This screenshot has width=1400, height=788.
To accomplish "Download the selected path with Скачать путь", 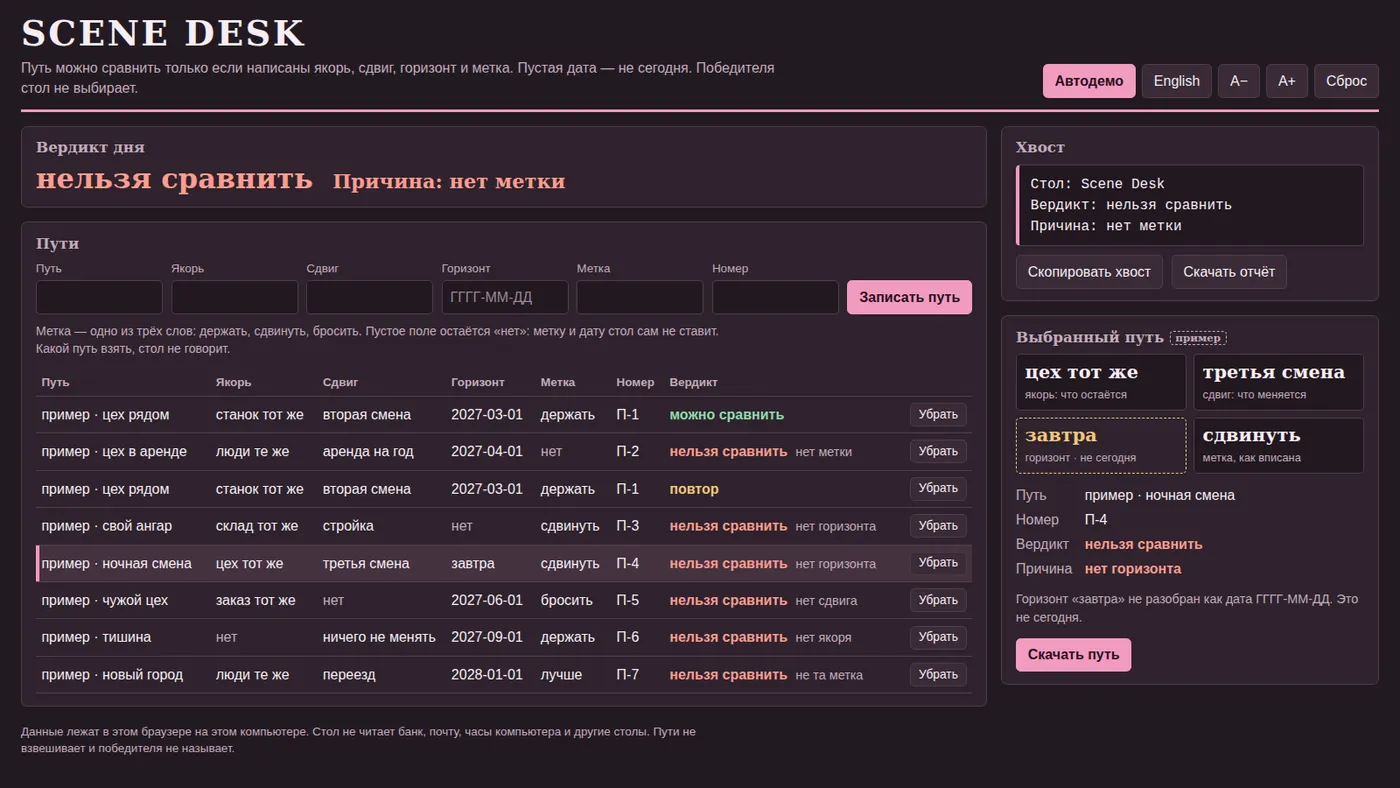I will [1073, 655].
